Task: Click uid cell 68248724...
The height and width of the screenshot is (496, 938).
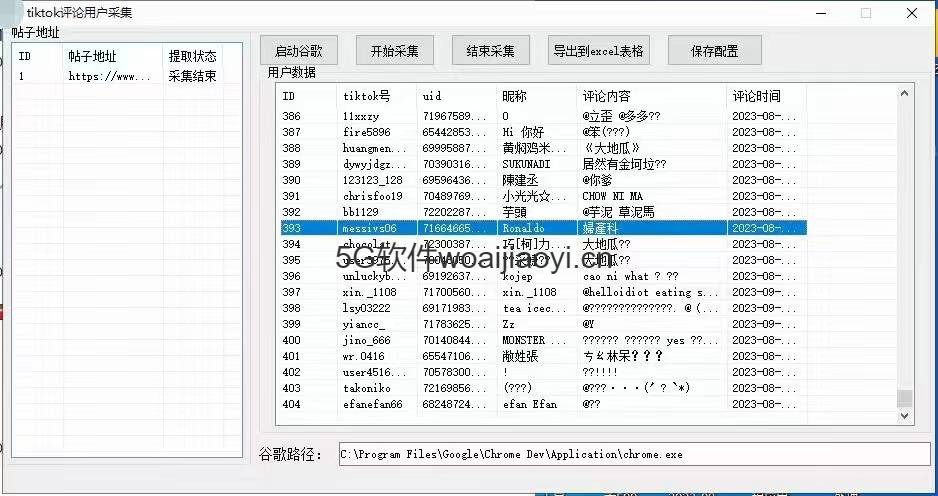Action: pos(455,404)
